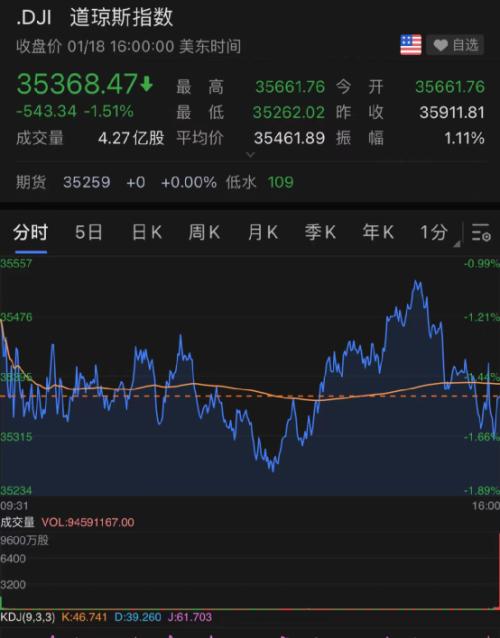The image size is (500, 638).
Task: Tap the US flag market icon
Action: (x=410, y=44)
